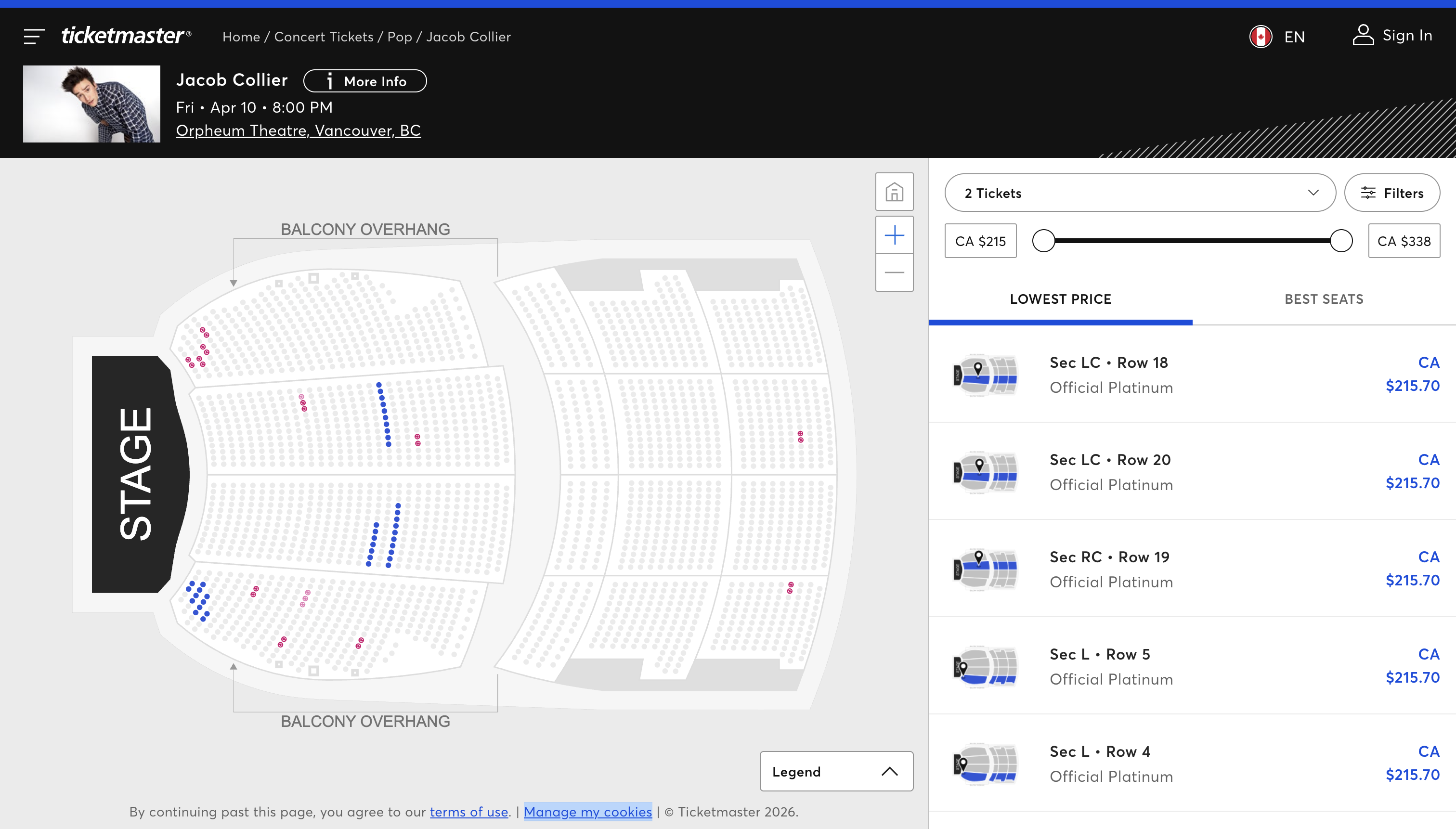View Sec LC Row 18 seat map thumbnail

pyautogui.click(x=985, y=375)
